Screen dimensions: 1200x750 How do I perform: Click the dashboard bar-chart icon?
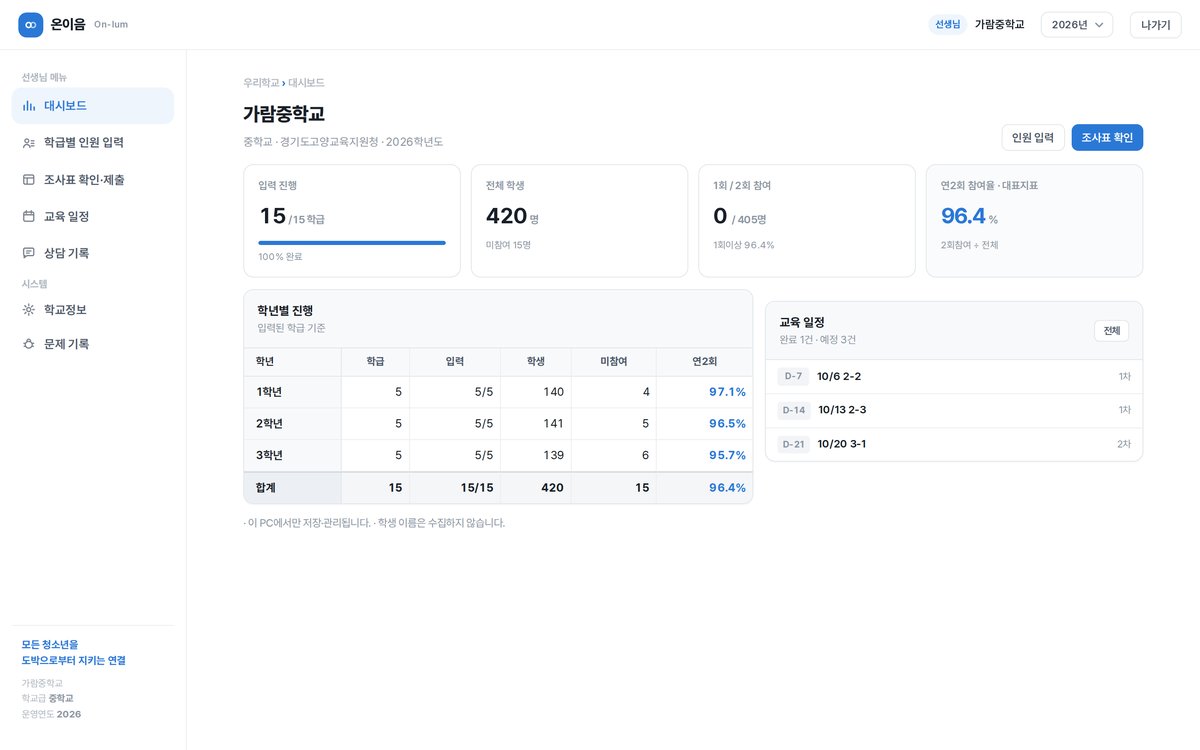click(29, 105)
